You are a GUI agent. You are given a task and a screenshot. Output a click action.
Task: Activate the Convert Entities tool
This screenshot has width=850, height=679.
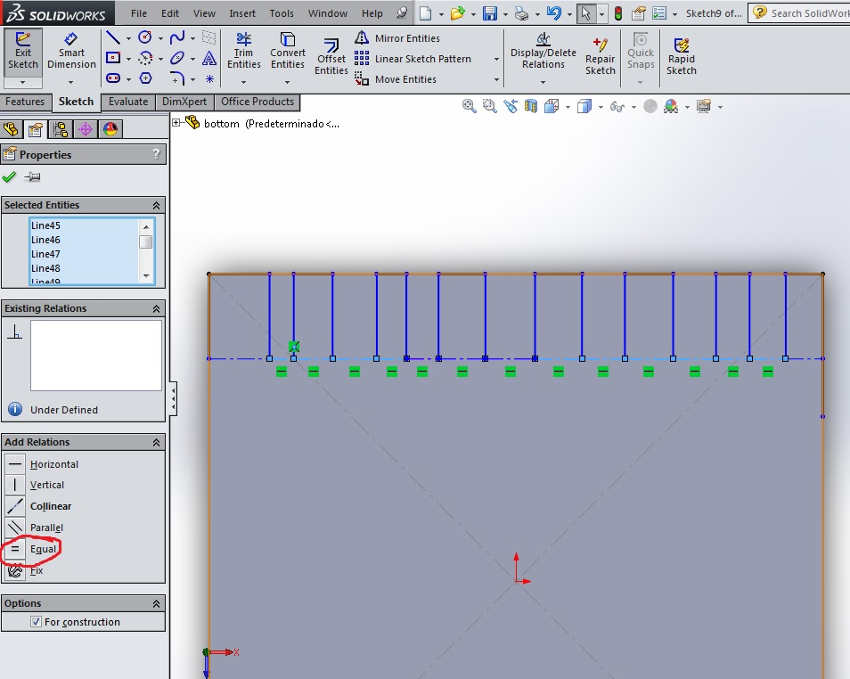[288, 51]
